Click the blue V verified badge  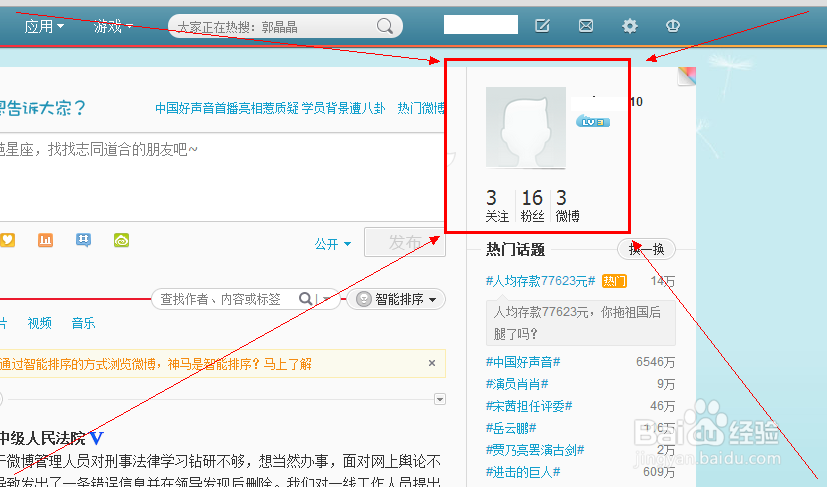(x=96, y=438)
